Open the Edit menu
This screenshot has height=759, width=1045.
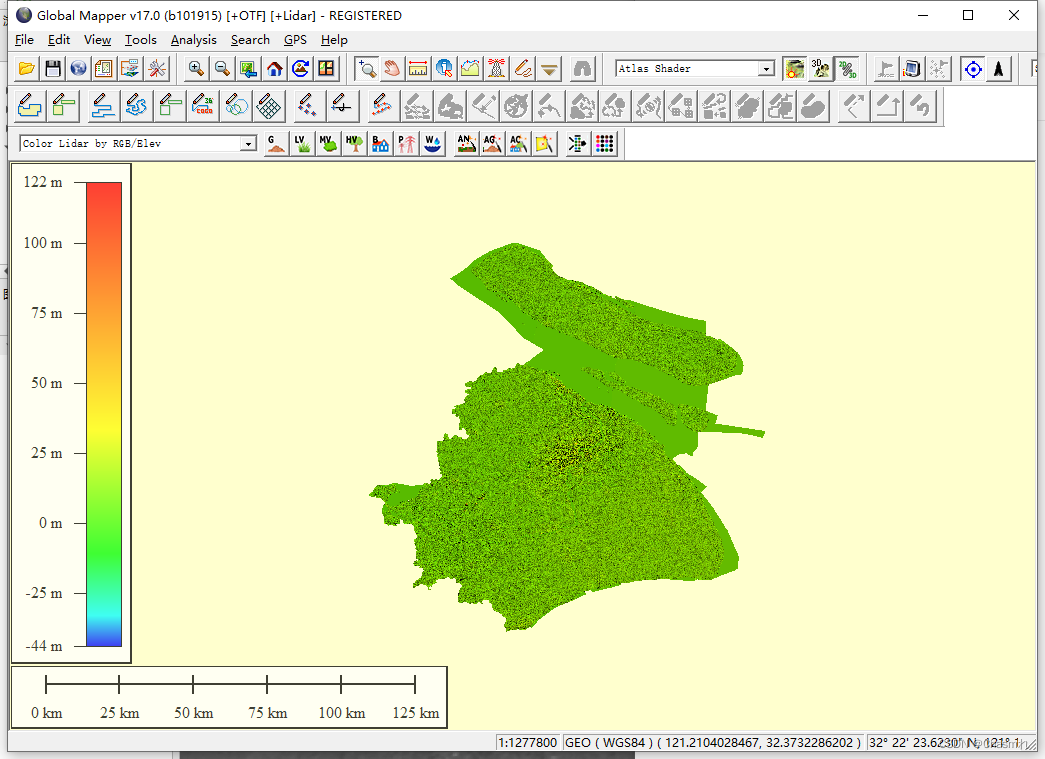coord(59,40)
